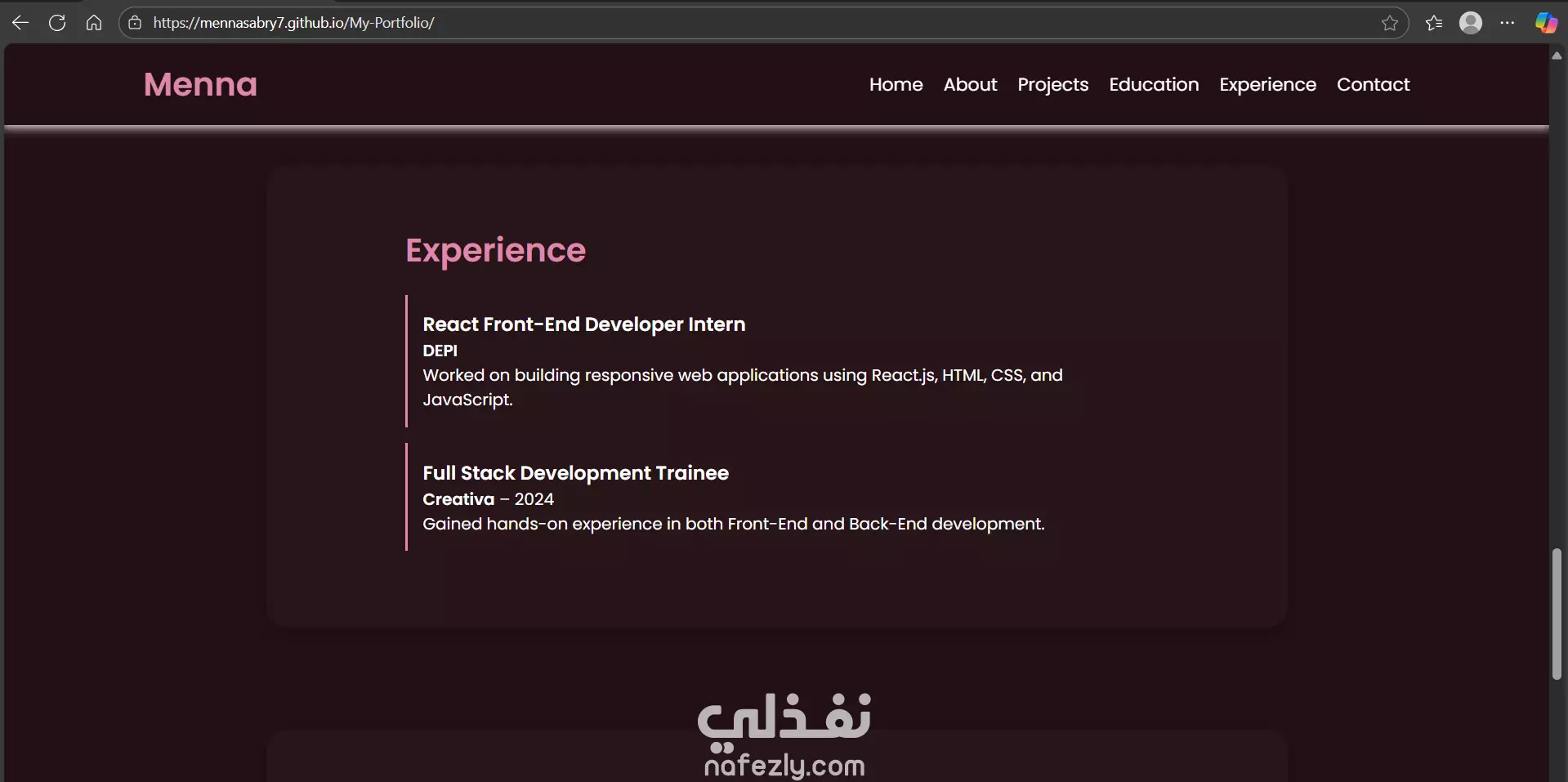Click the Menna logo
Screen dimensions: 1568x782
pos(200,84)
